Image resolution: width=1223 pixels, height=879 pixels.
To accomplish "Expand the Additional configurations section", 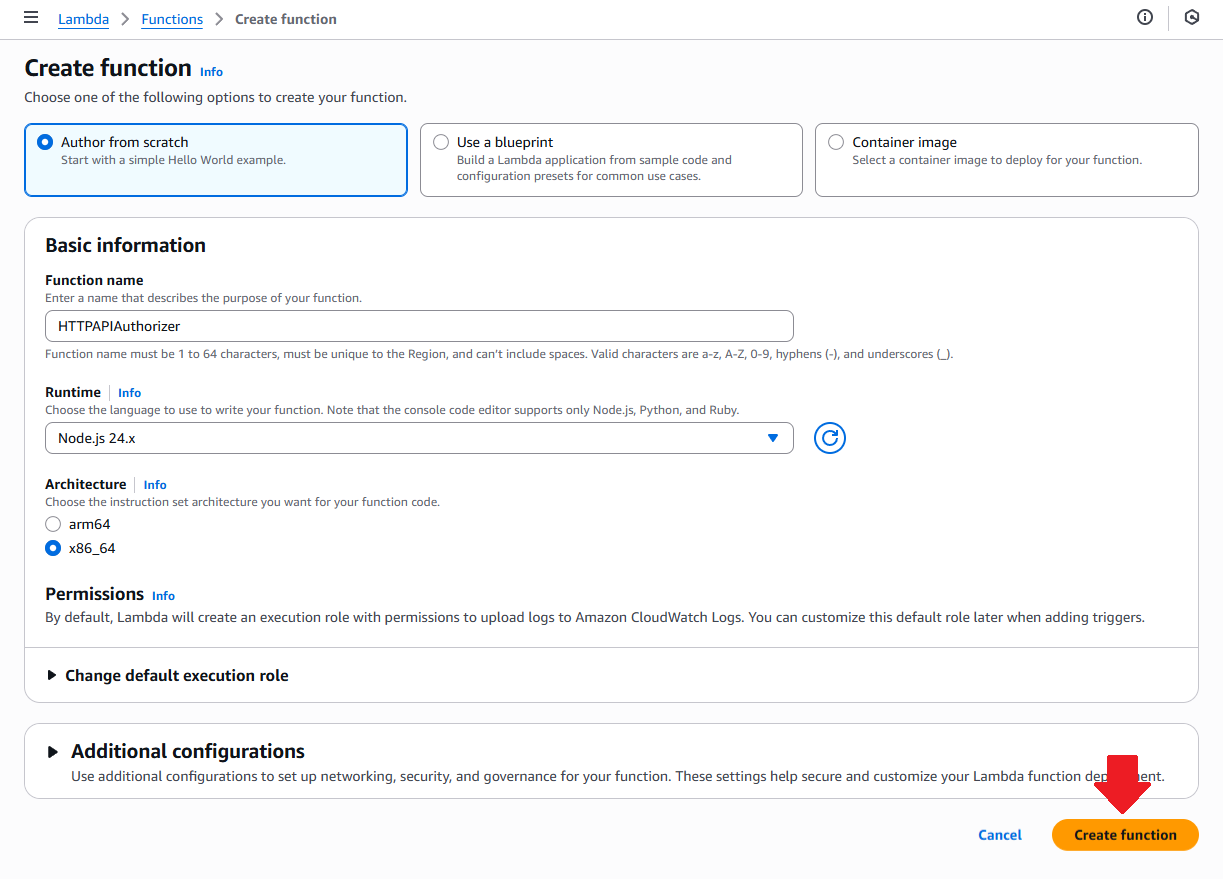I will 176,751.
